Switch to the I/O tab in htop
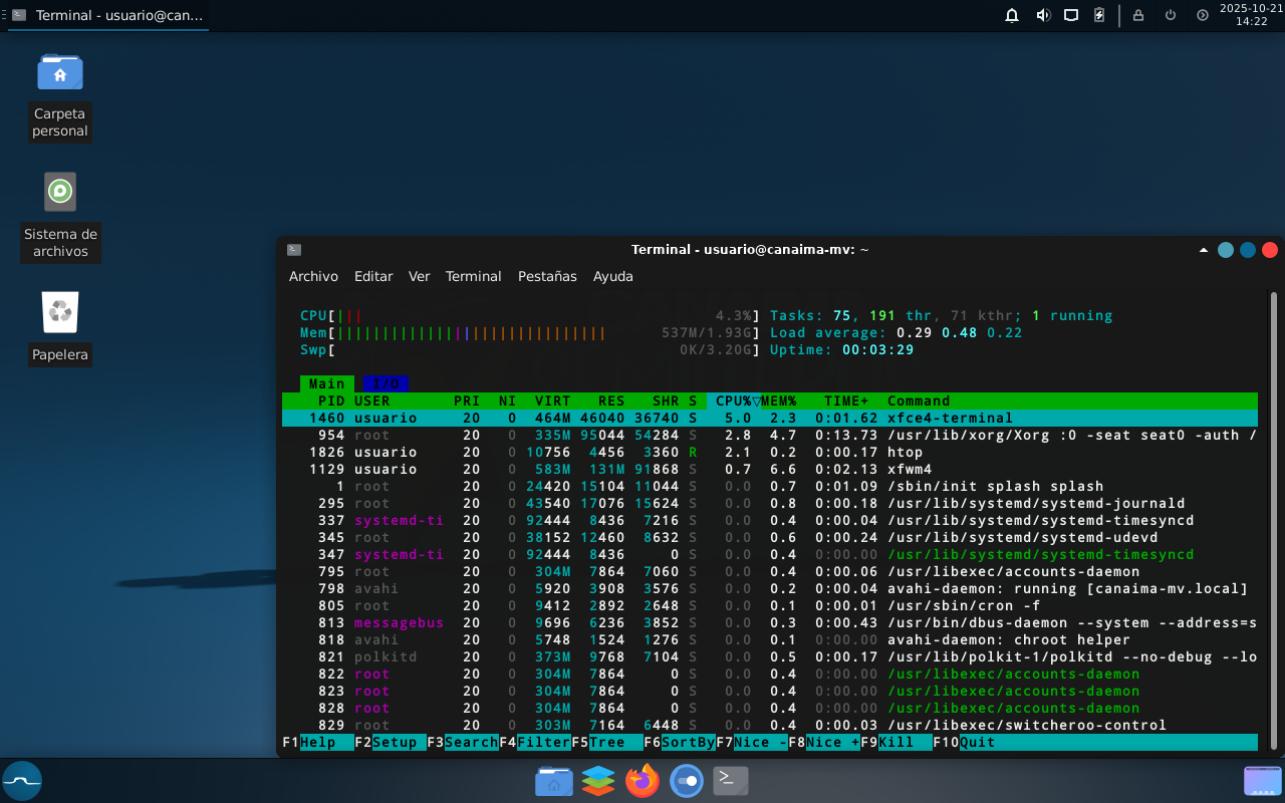Image resolution: width=1285 pixels, height=803 pixels. point(385,384)
